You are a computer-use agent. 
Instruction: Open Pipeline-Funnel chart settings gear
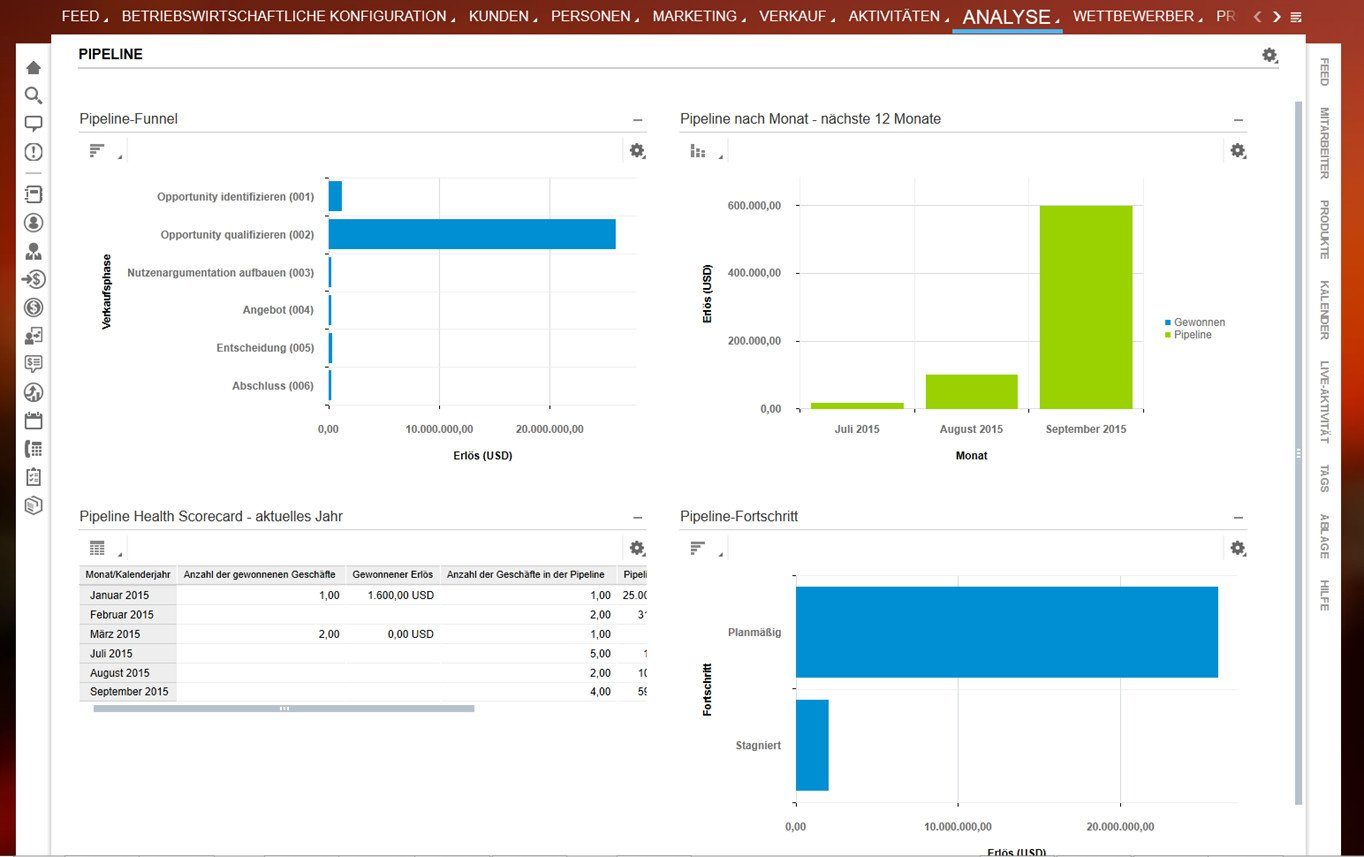[x=637, y=151]
